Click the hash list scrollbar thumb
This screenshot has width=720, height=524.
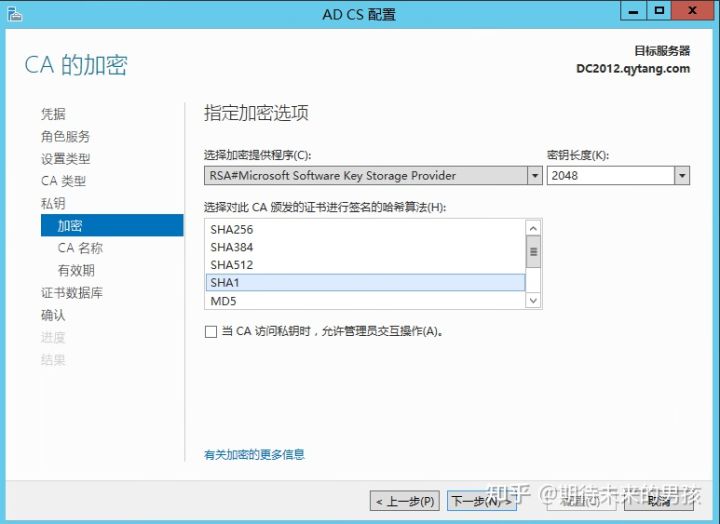pyautogui.click(x=533, y=252)
